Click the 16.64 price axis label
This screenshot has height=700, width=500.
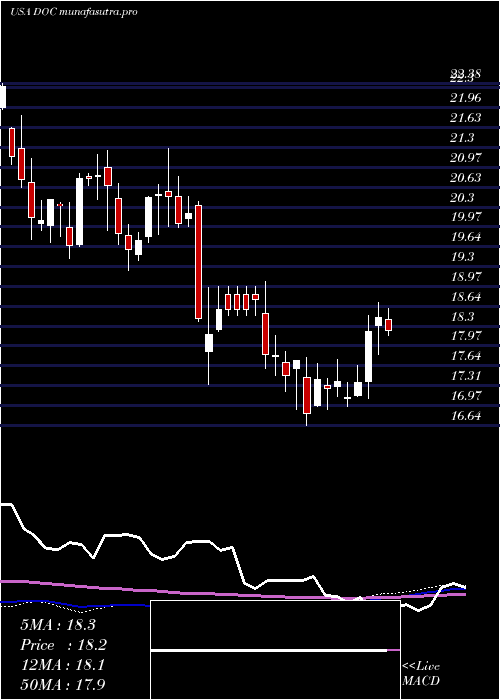[x=466, y=416]
